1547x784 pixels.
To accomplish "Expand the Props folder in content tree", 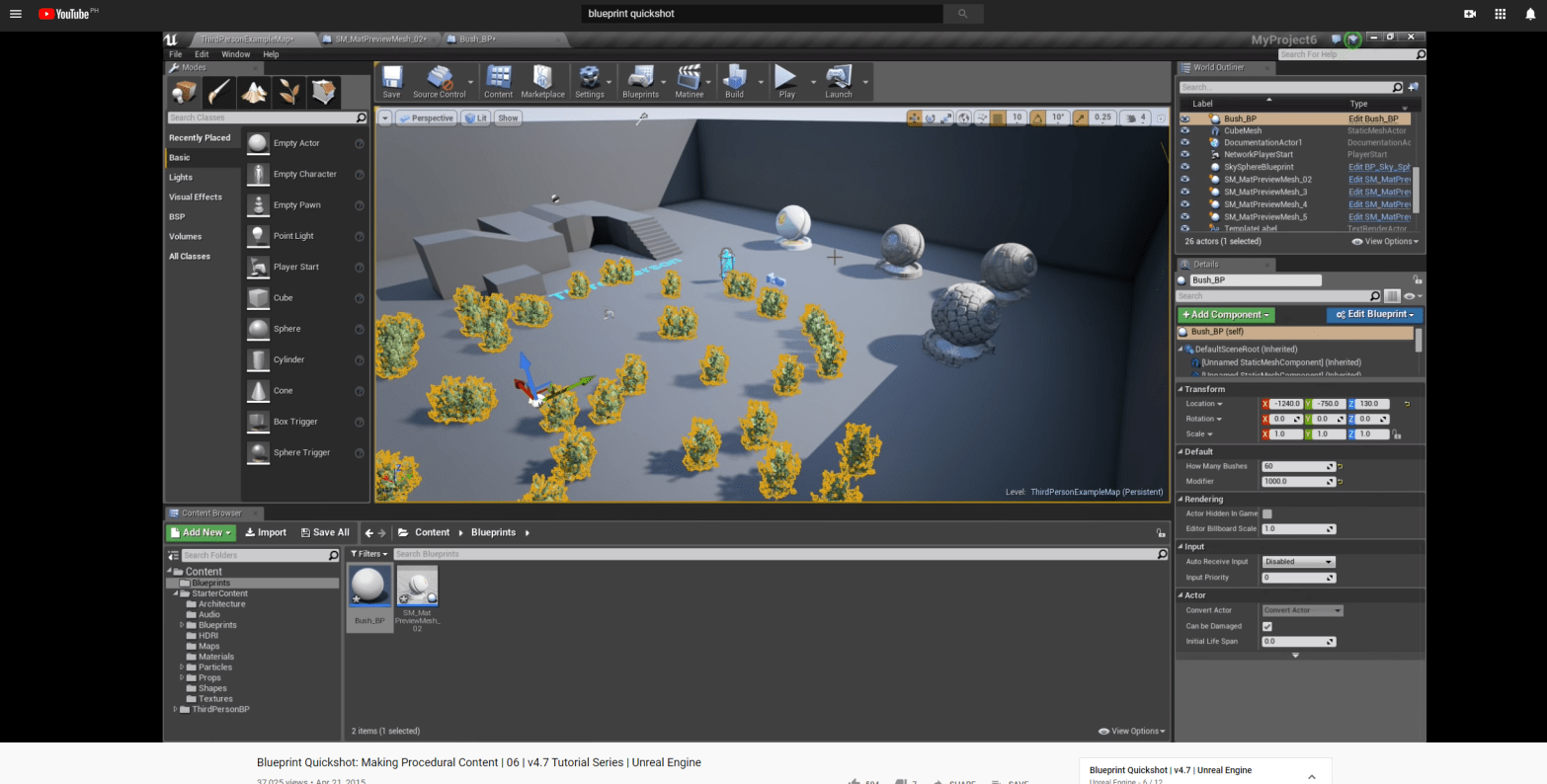I will [x=182, y=677].
